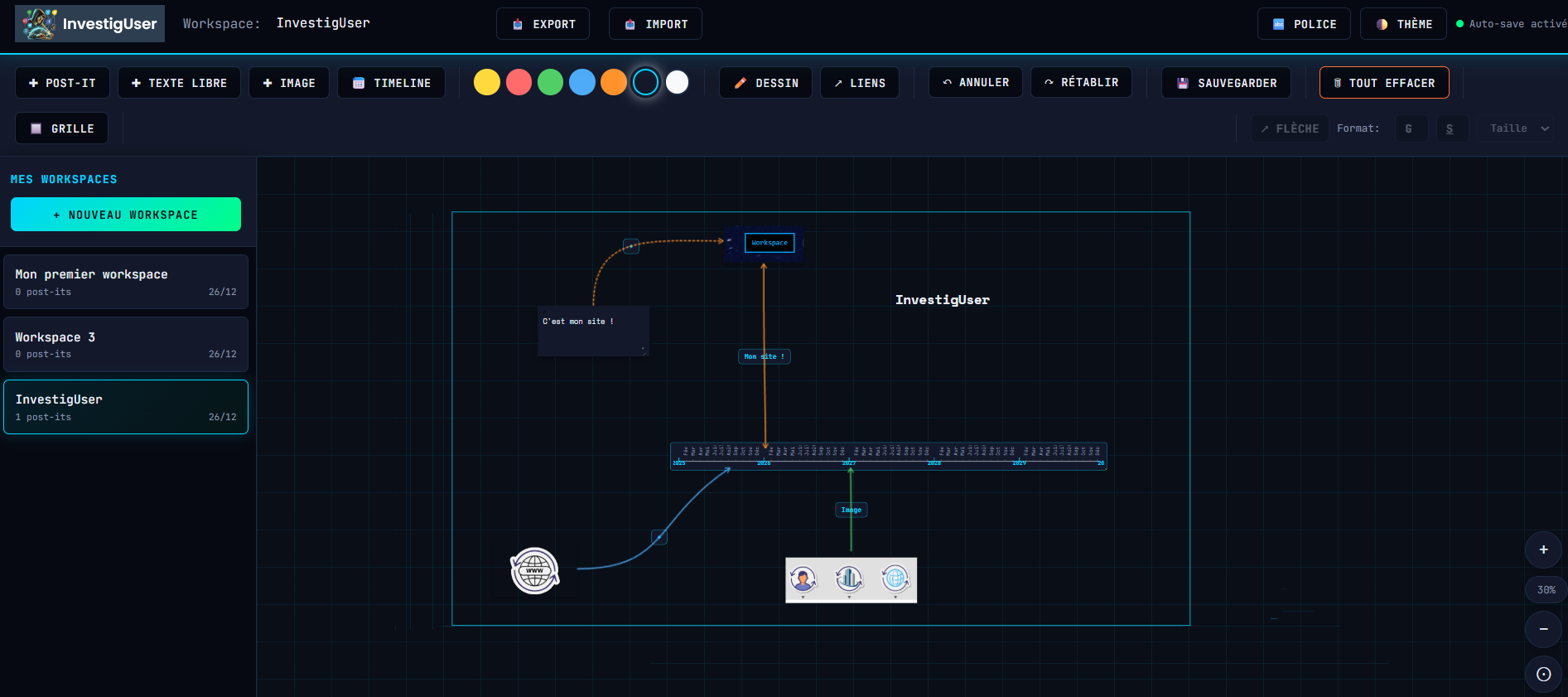Screen dimensions: 1568x697
Task: Select the three-icon image thumbnail on canvas
Action: coord(851,580)
